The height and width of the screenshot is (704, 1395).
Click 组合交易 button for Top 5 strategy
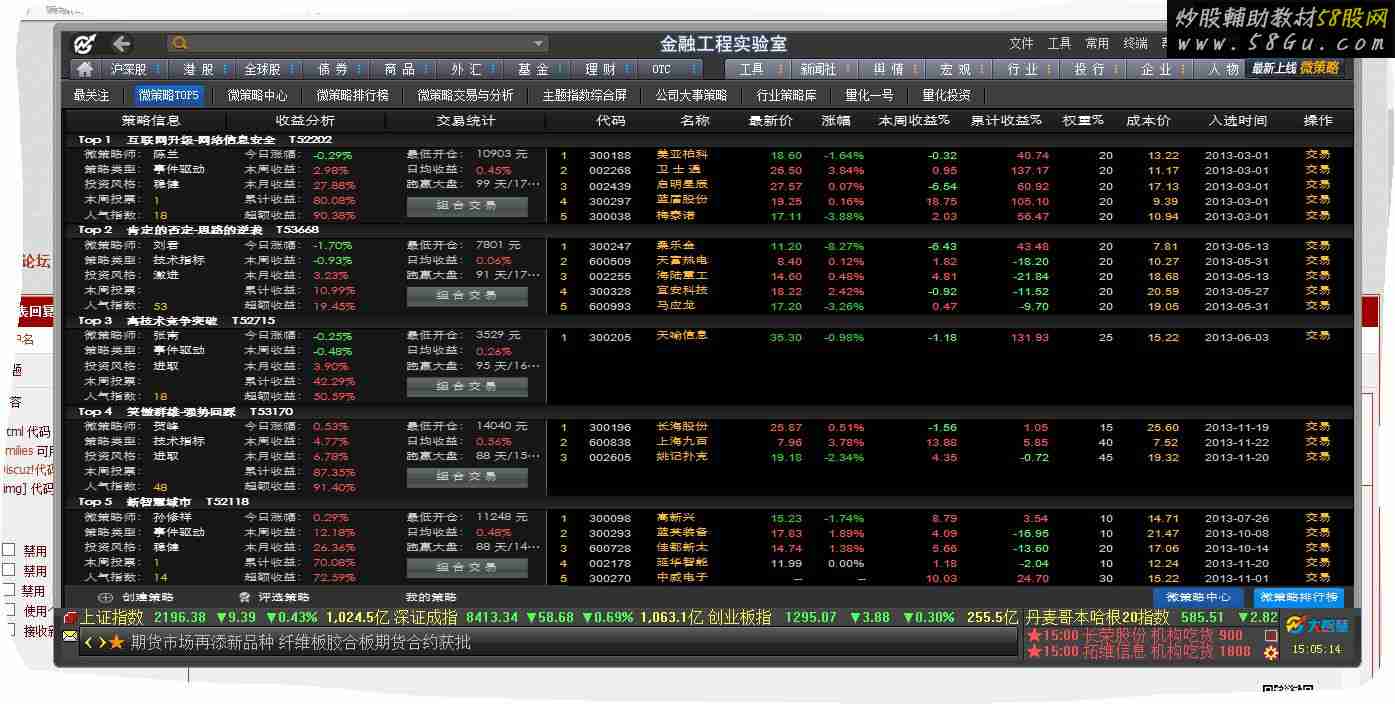point(467,567)
